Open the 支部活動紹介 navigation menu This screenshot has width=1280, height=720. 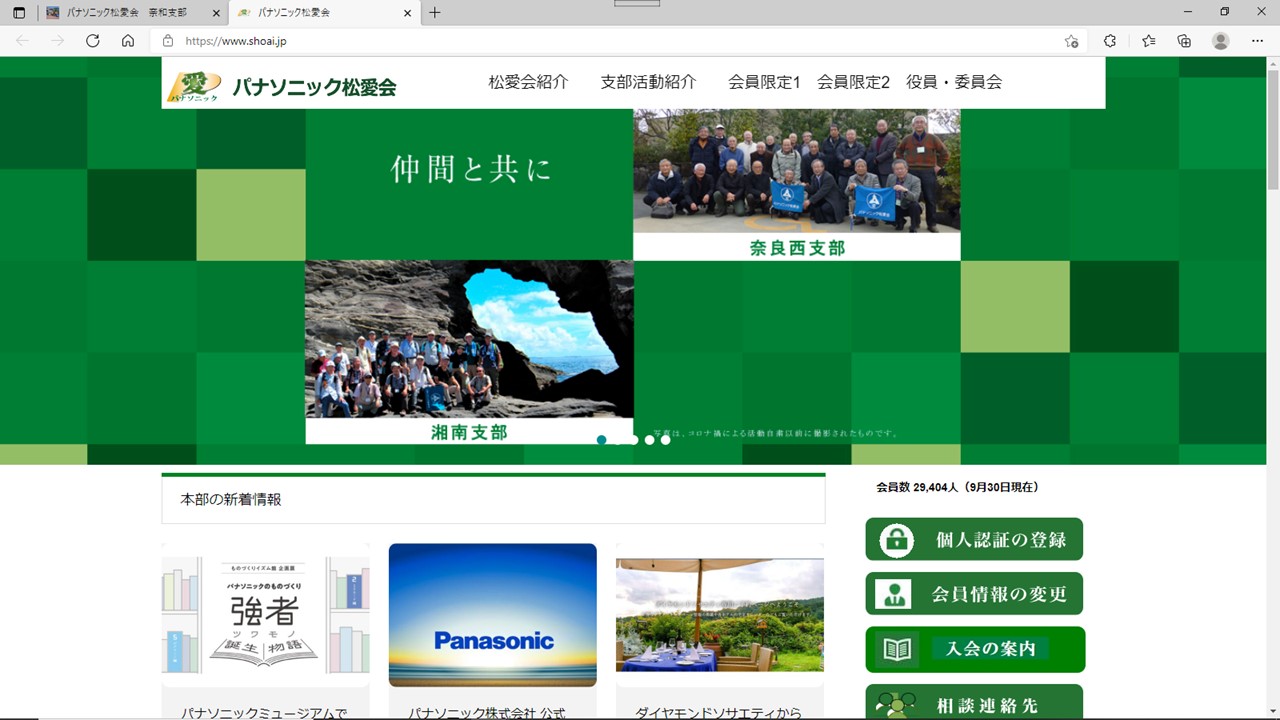click(648, 82)
